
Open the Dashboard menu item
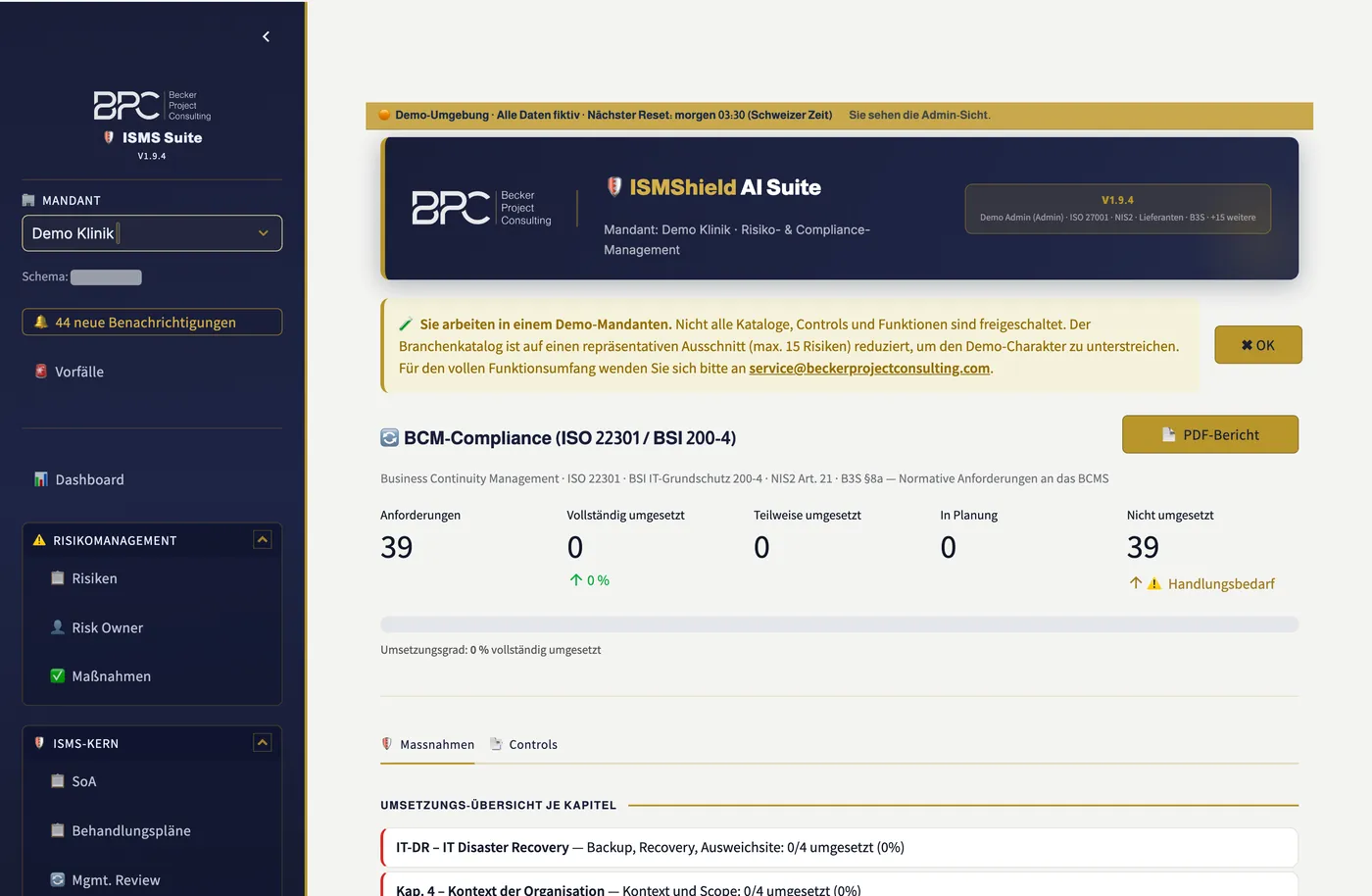coord(152,479)
